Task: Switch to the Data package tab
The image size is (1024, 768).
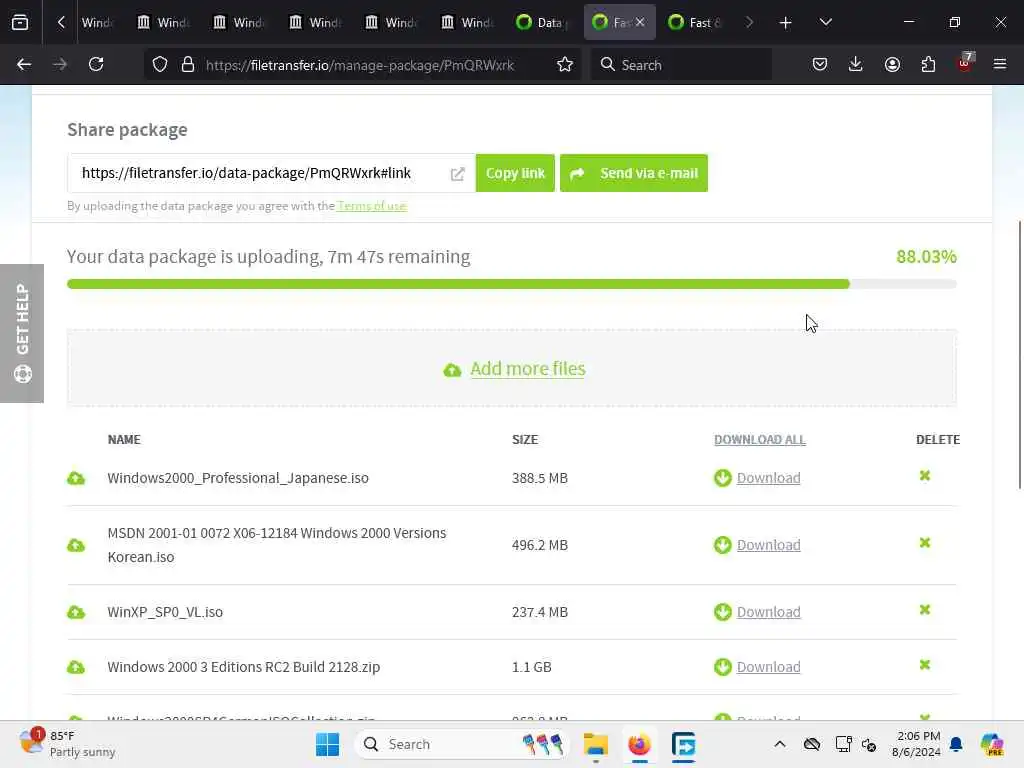Action: pos(543,22)
